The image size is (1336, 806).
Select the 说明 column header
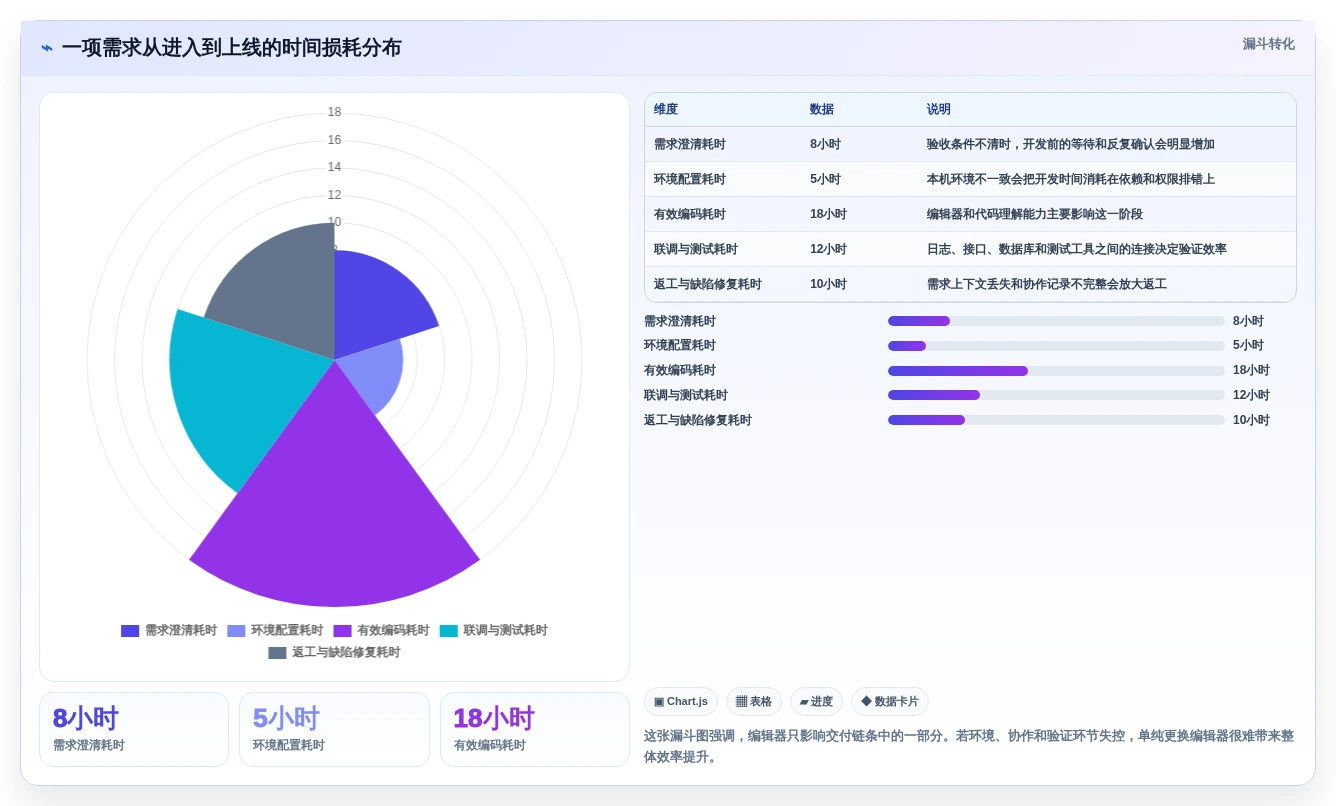click(939, 110)
